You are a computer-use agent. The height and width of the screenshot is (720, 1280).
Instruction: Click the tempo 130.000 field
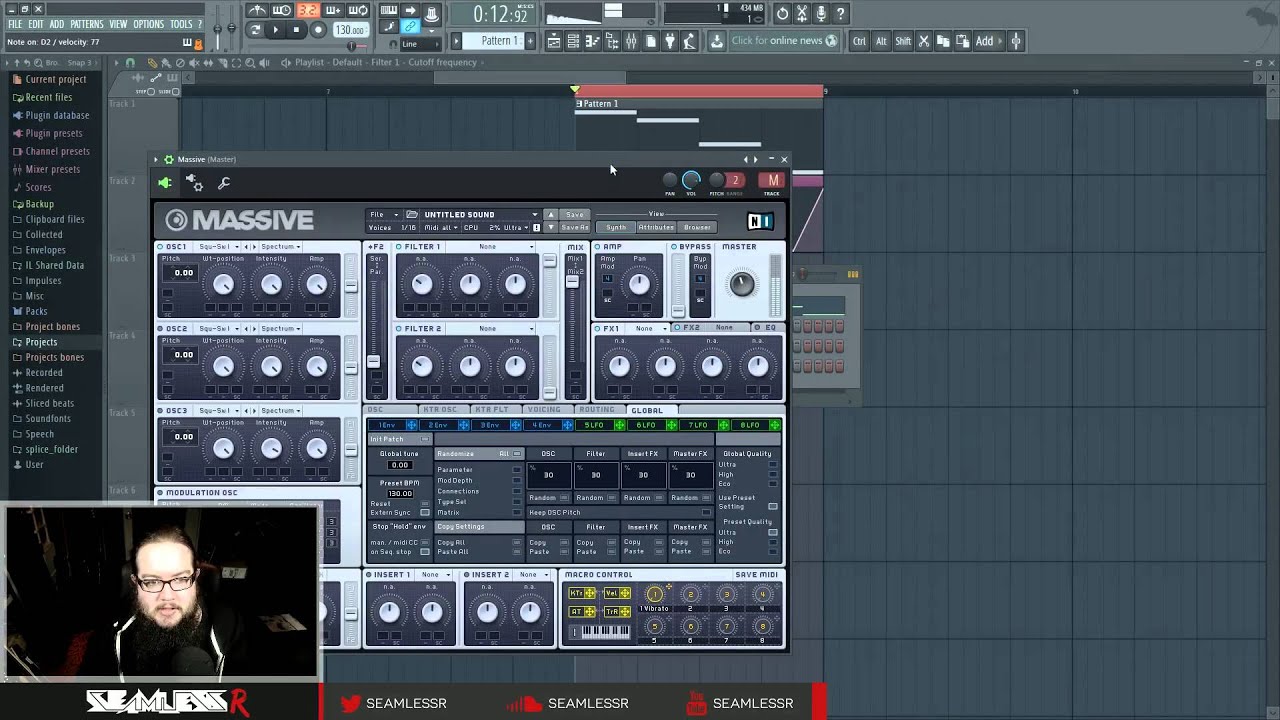point(351,29)
